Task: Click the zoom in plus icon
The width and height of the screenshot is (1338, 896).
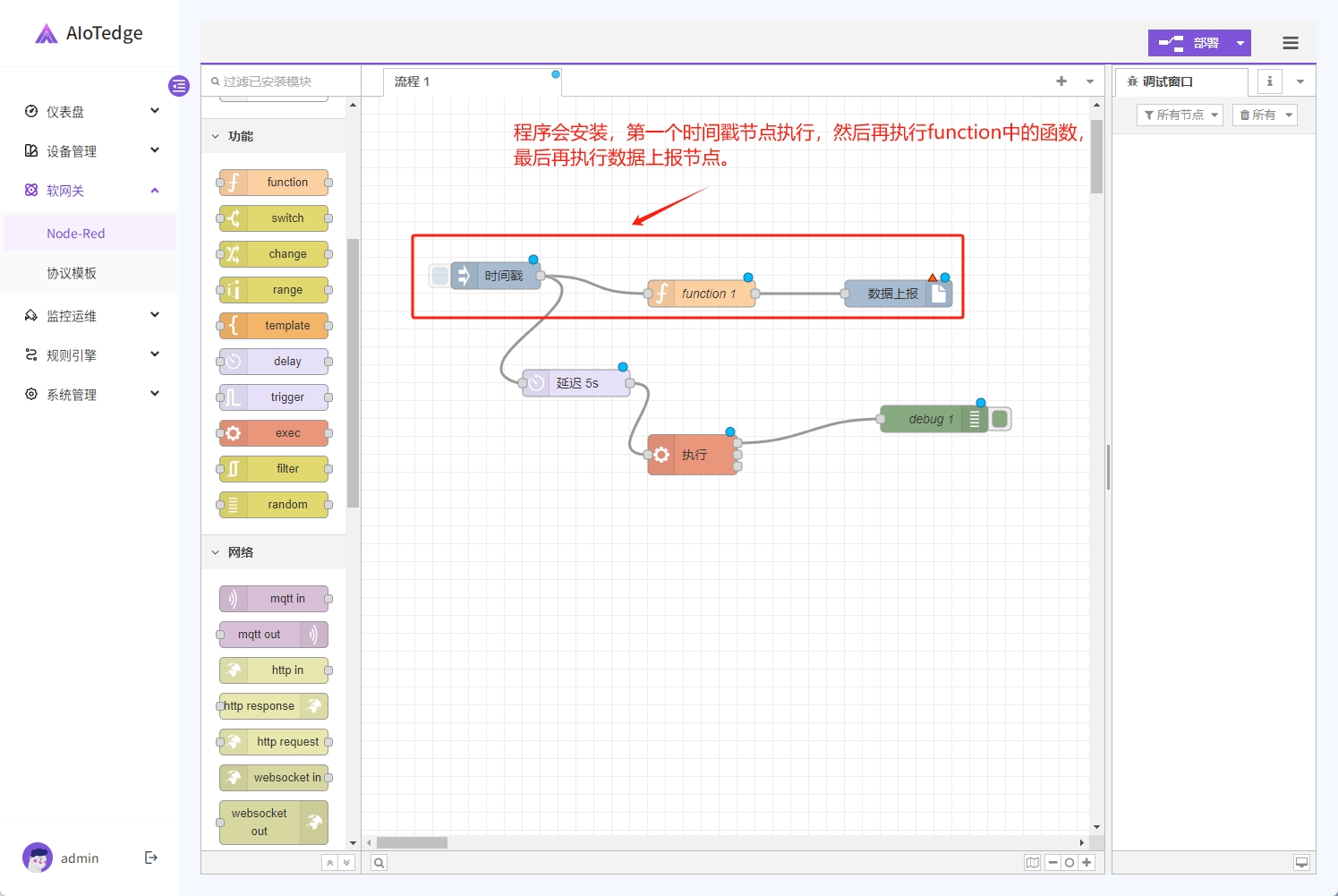Action: (x=1087, y=863)
